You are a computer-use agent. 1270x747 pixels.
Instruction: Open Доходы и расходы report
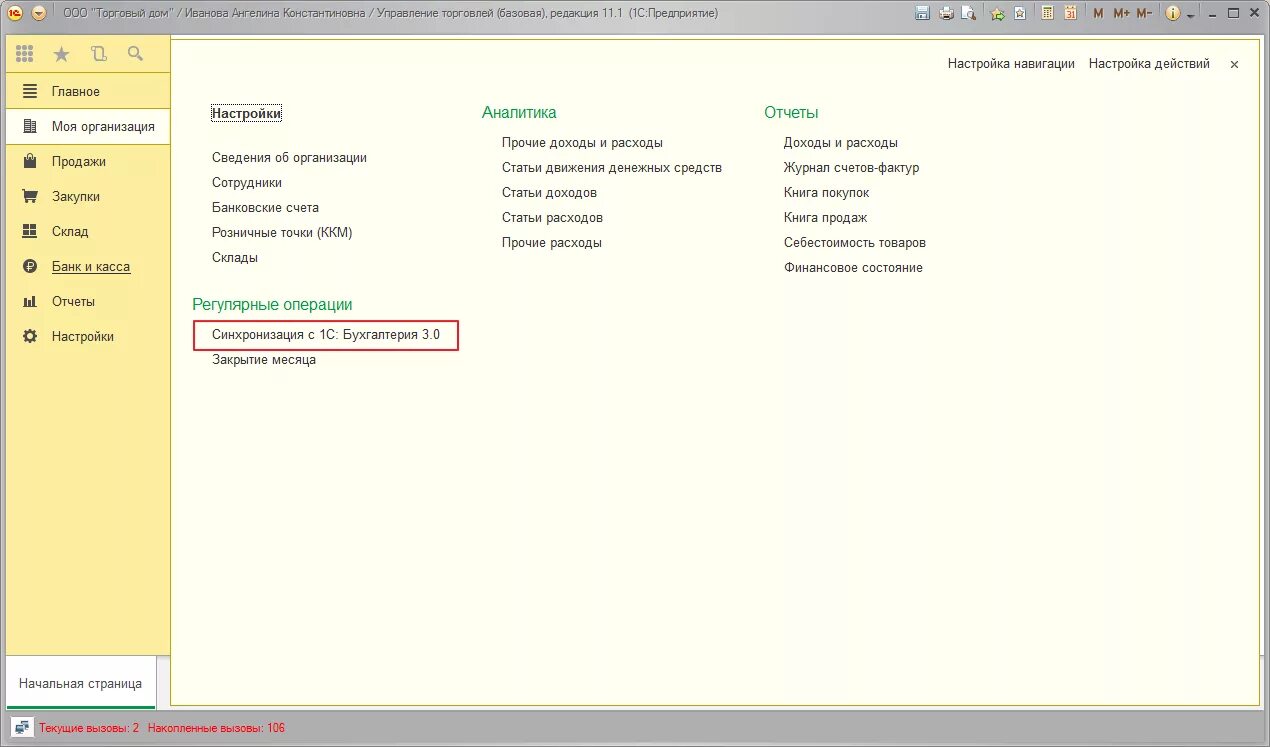841,142
